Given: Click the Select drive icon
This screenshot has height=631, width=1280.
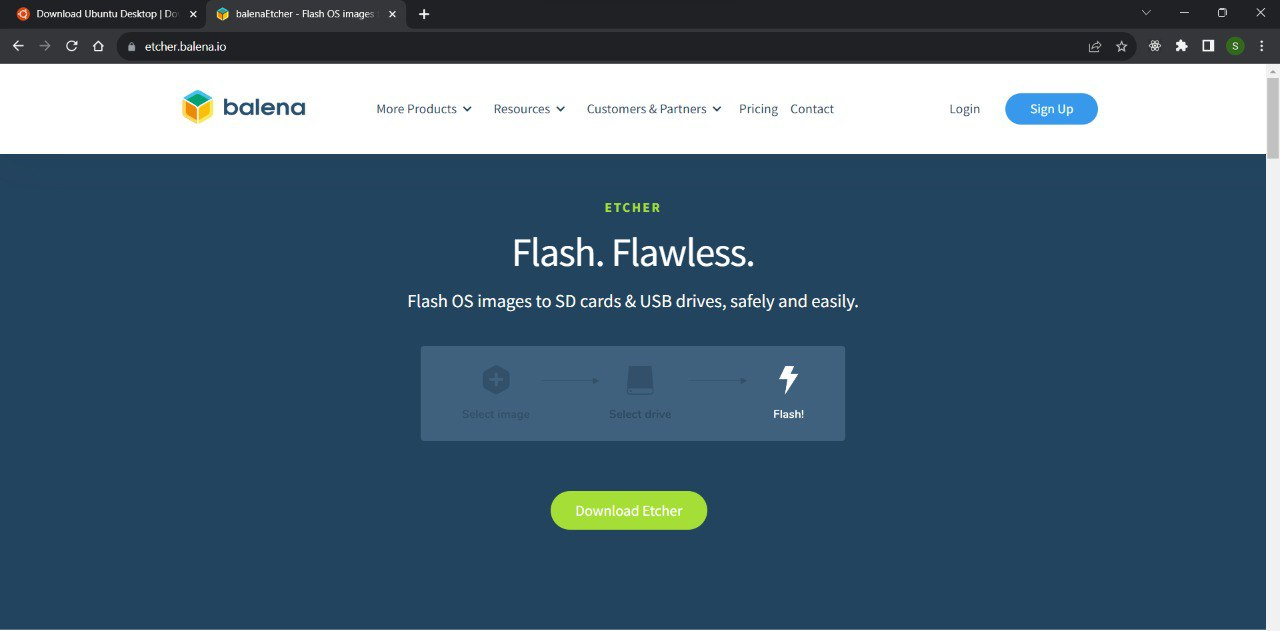Looking at the screenshot, I should click(x=640, y=380).
